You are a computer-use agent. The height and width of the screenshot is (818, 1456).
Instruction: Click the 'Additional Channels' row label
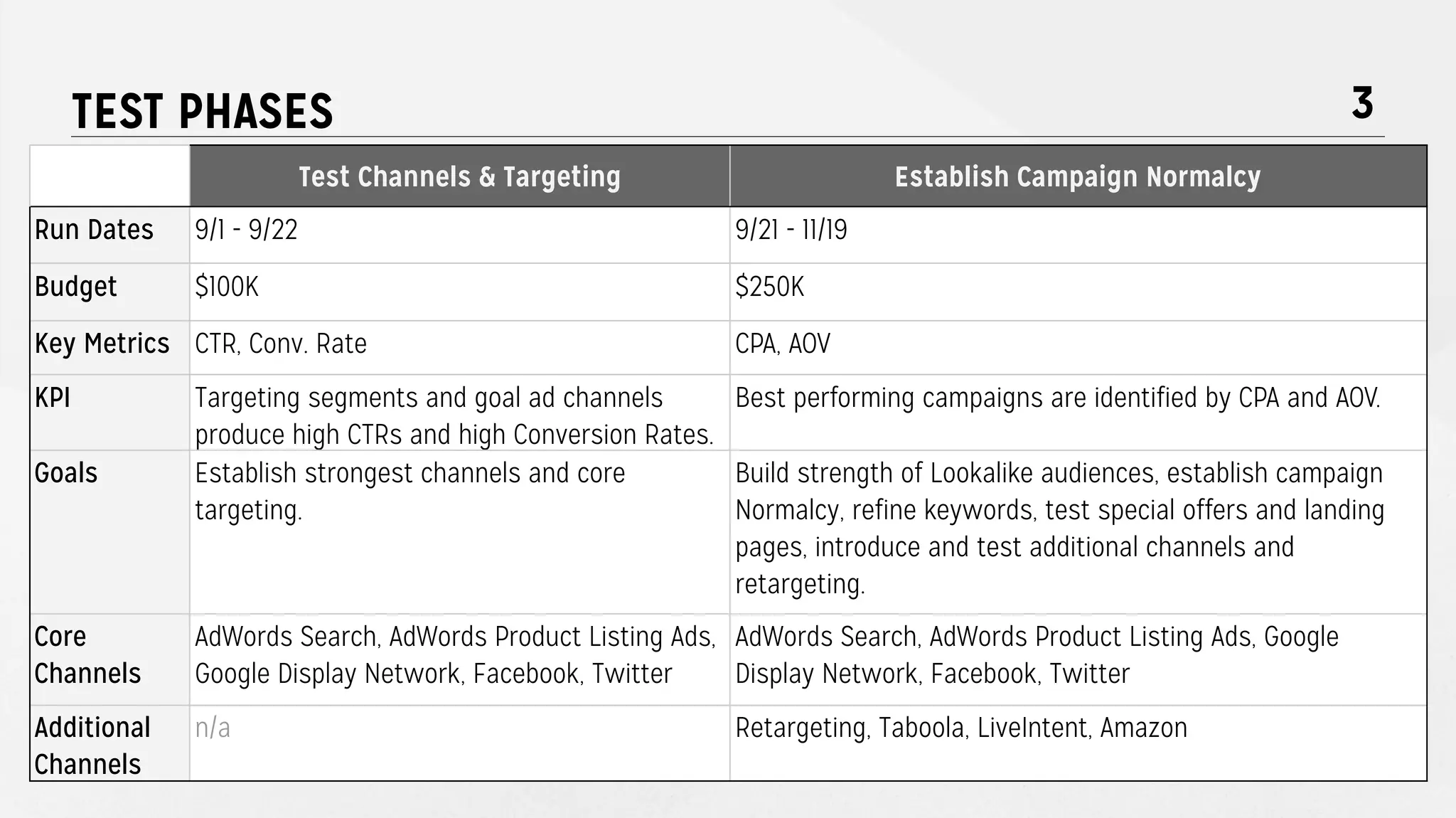click(x=91, y=745)
